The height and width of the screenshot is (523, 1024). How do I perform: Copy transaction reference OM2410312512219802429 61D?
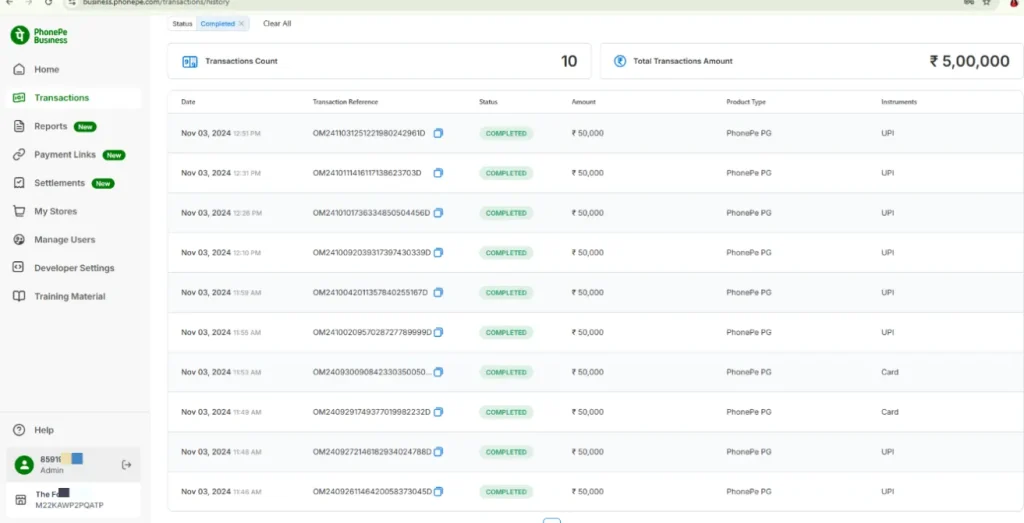pyautogui.click(x=438, y=133)
